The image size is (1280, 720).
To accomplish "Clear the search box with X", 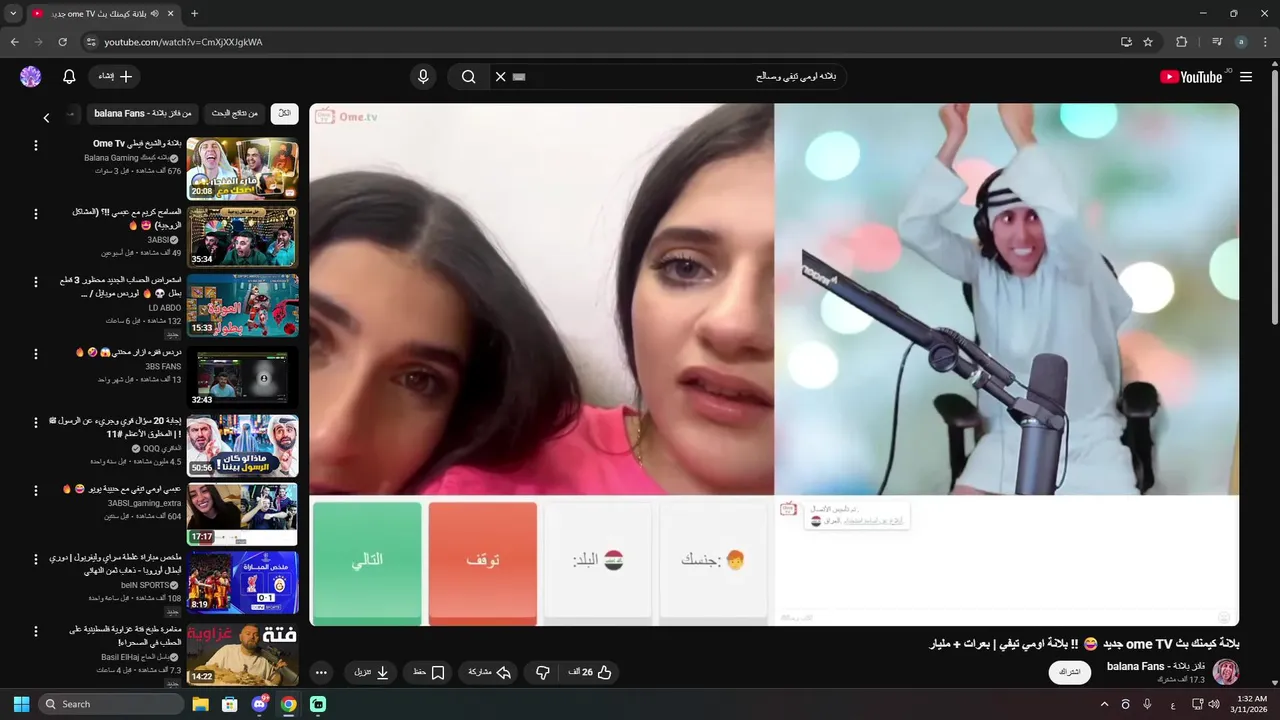I will pos(501,77).
